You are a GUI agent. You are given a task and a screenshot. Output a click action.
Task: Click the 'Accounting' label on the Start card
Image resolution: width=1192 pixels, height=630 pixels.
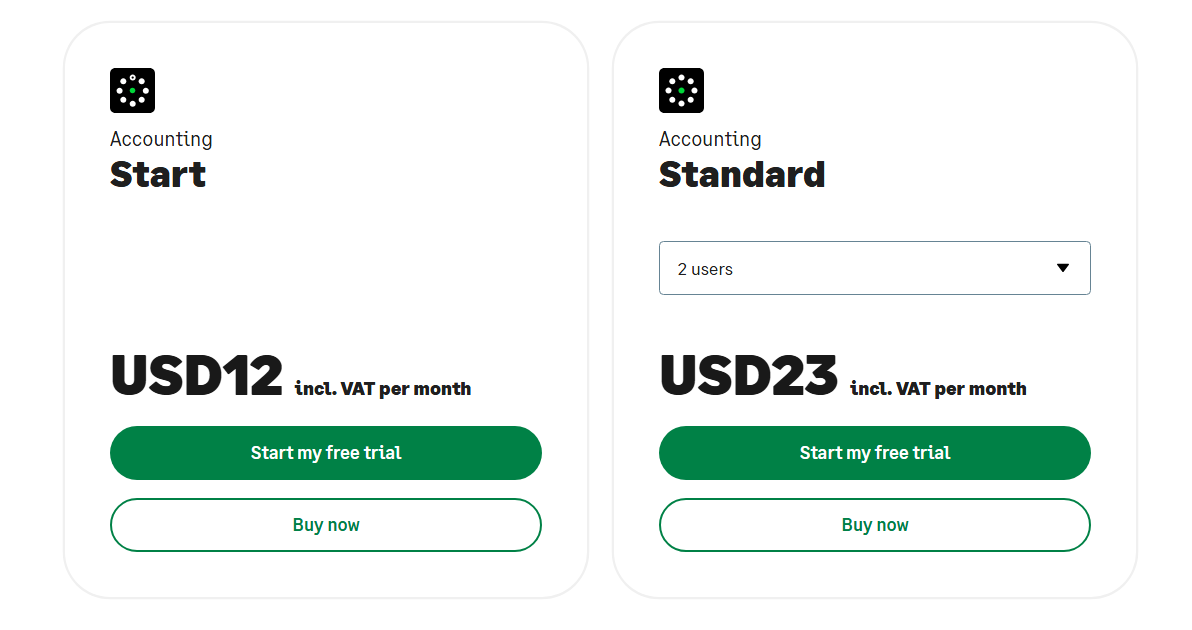pyautogui.click(x=161, y=139)
